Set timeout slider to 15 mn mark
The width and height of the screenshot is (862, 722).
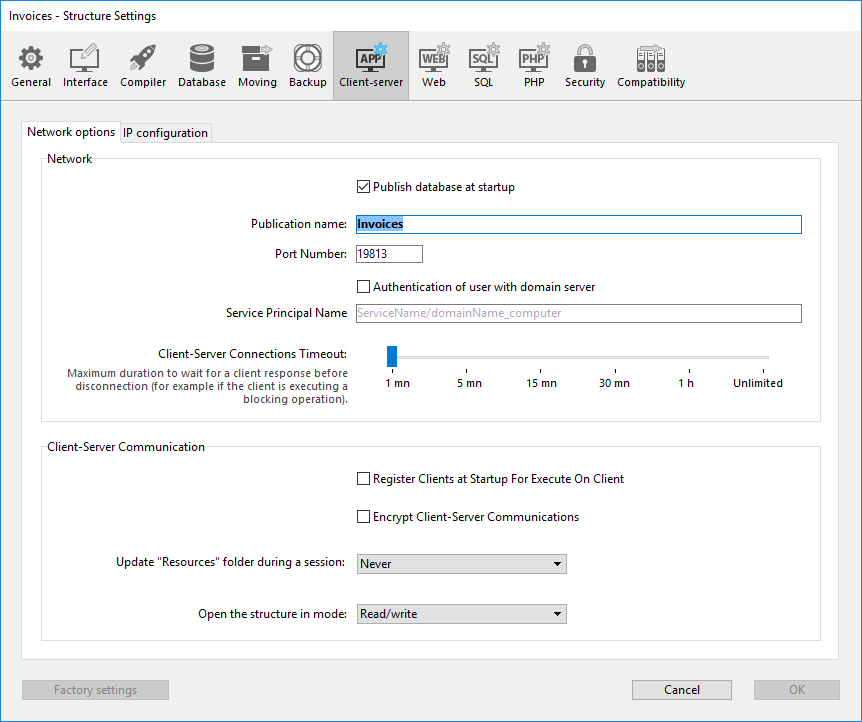pos(541,357)
